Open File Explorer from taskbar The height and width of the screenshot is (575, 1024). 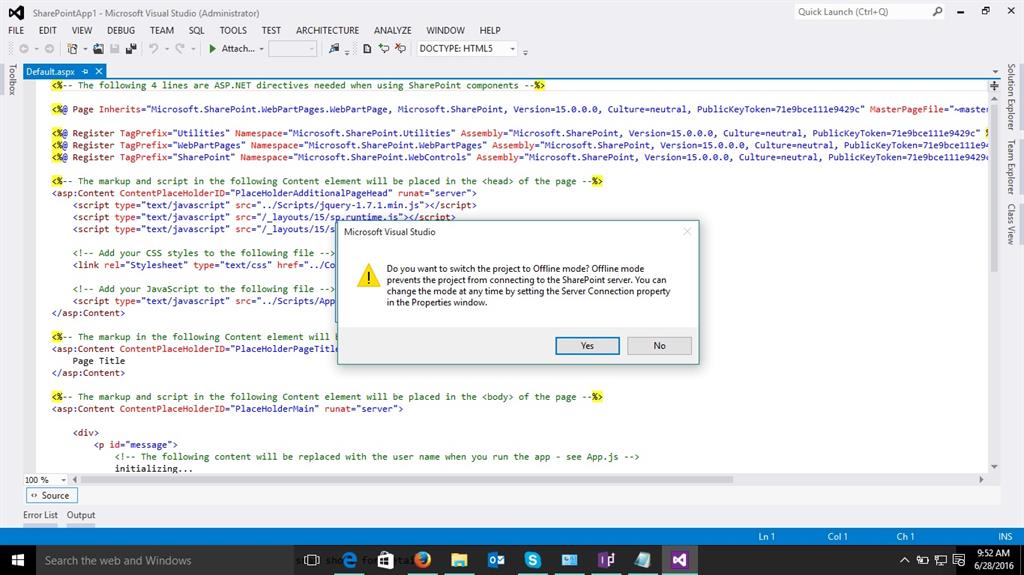click(x=459, y=560)
